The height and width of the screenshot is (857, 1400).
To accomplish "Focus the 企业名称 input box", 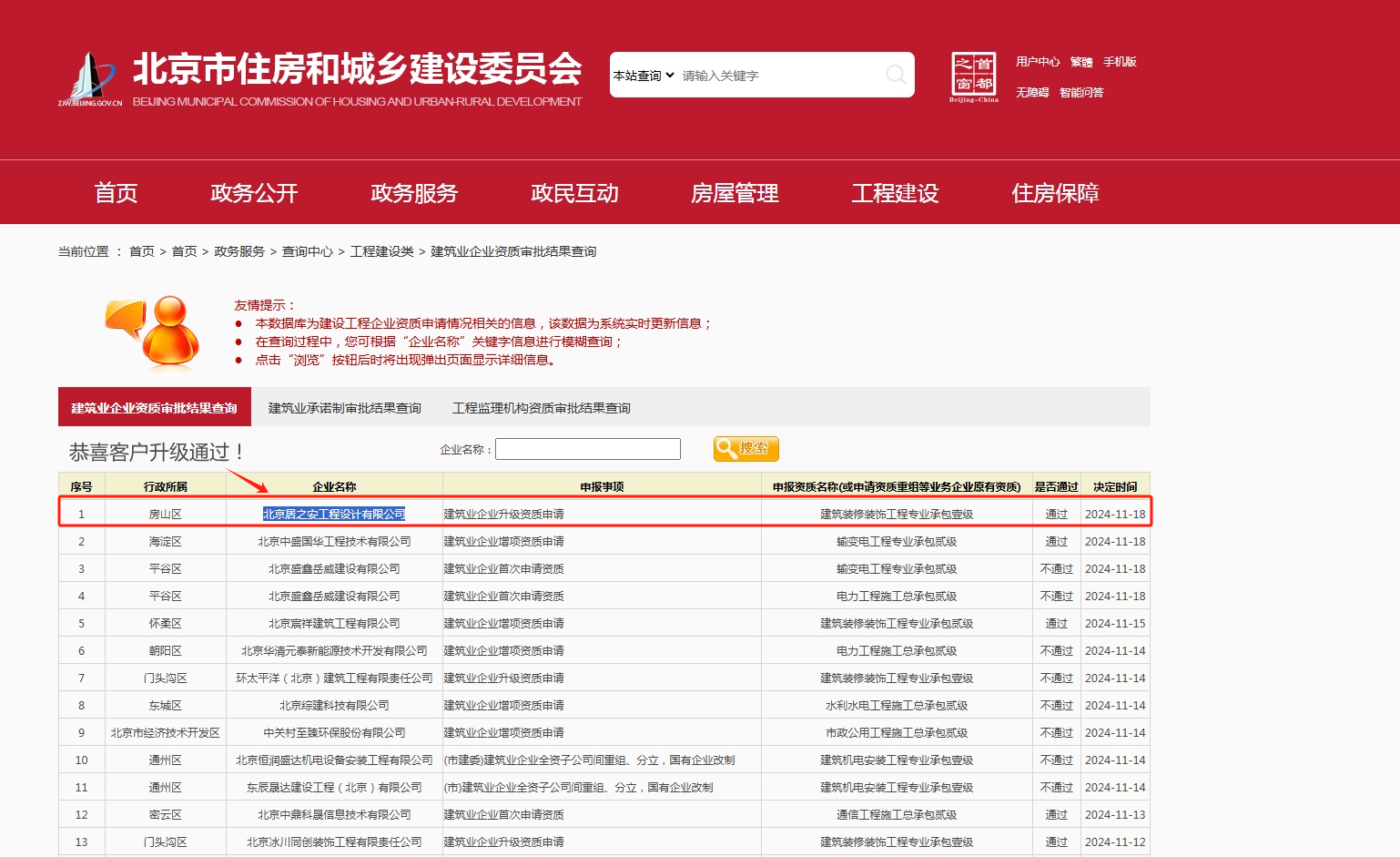I will pyautogui.click(x=587, y=449).
